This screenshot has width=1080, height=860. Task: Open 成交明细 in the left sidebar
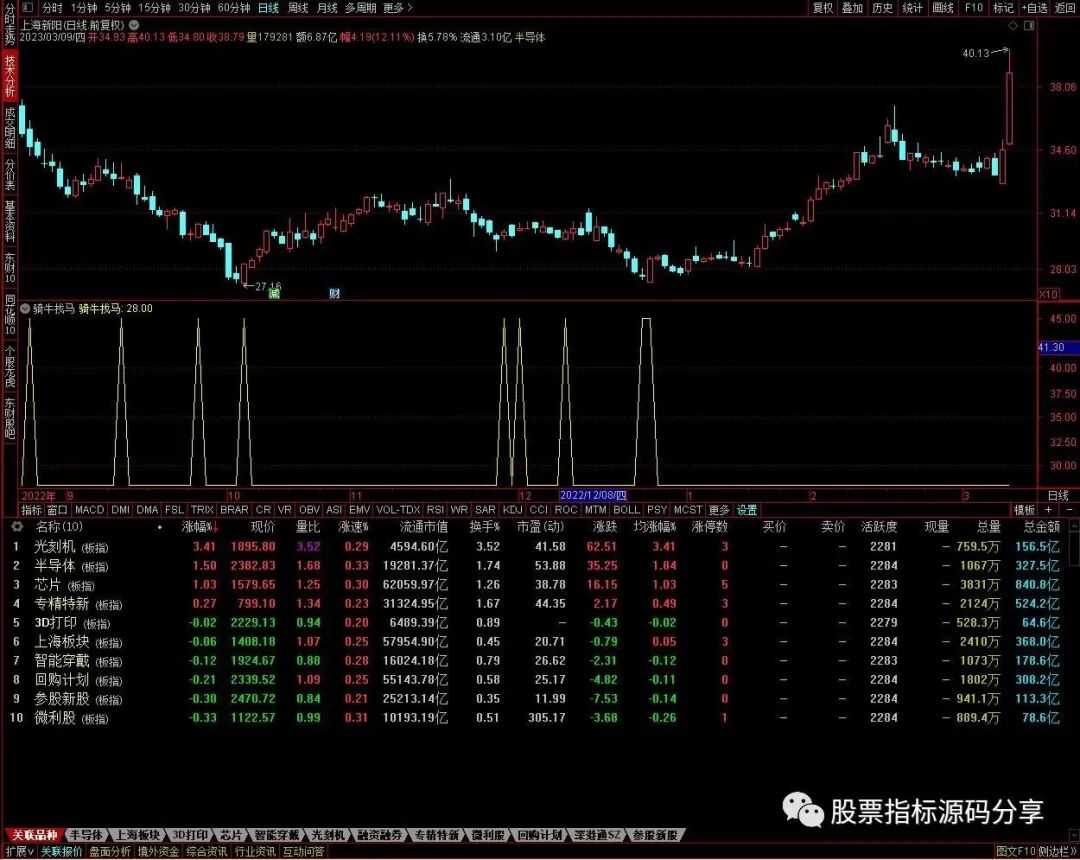pos(10,127)
